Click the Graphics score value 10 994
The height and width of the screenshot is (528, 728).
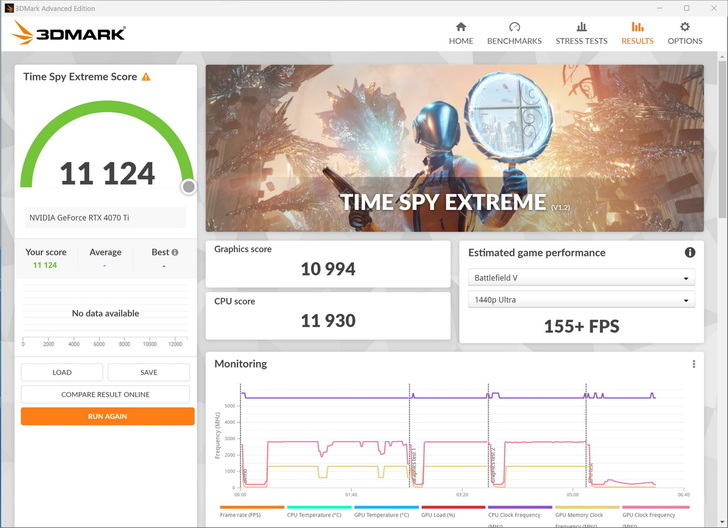328,269
